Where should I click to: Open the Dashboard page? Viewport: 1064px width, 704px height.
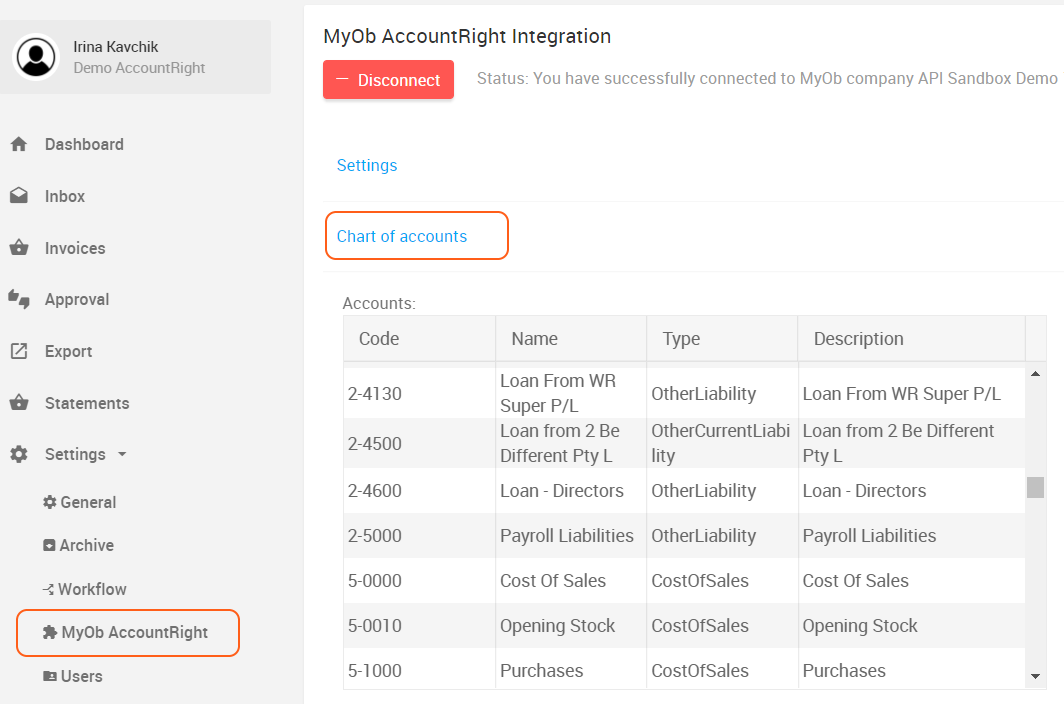tap(84, 144)
